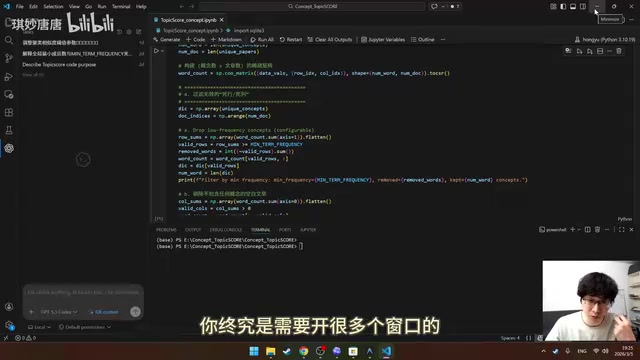The width and height of the screenshot is (640, 360).
Task: Open the Extensions view
Action: point(9,113)
